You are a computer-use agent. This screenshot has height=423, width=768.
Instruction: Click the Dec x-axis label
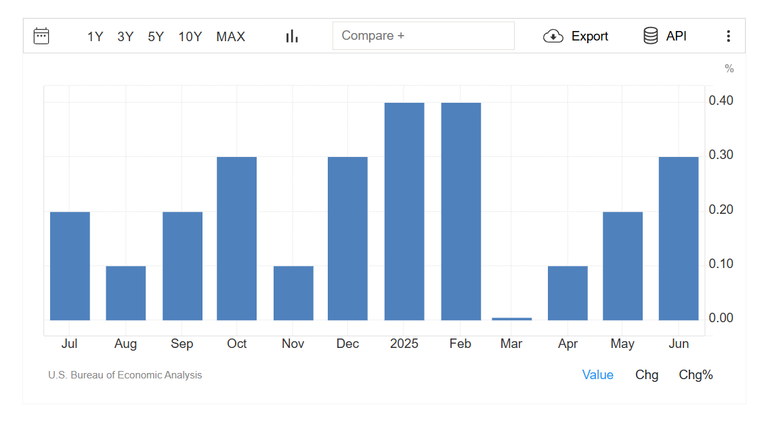pyautogui.click(x=348, y=344)
